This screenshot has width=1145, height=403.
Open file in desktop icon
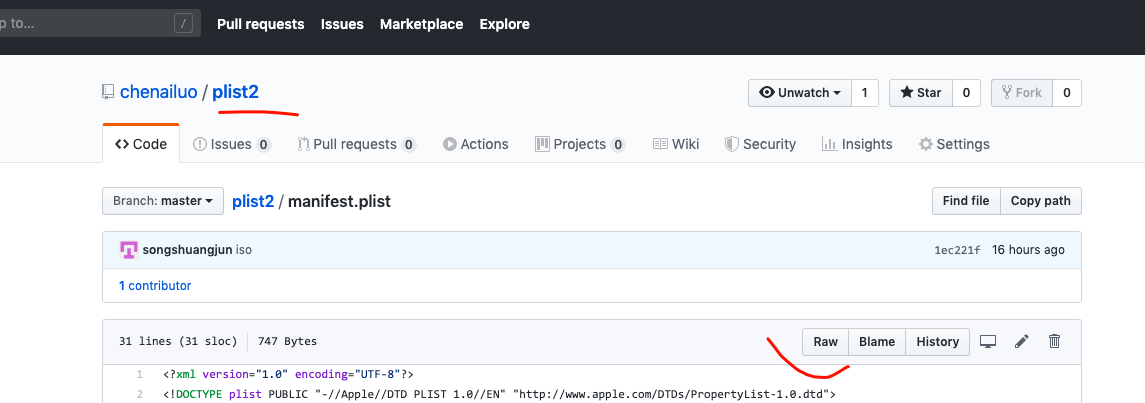pyautogui.click(x=988, y=342)
